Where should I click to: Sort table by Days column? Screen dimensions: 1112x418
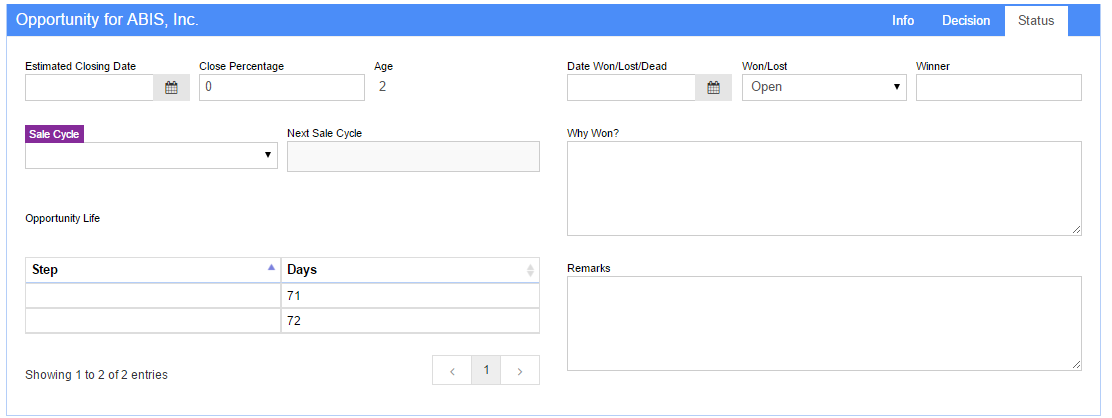click(x=410, y=270)
